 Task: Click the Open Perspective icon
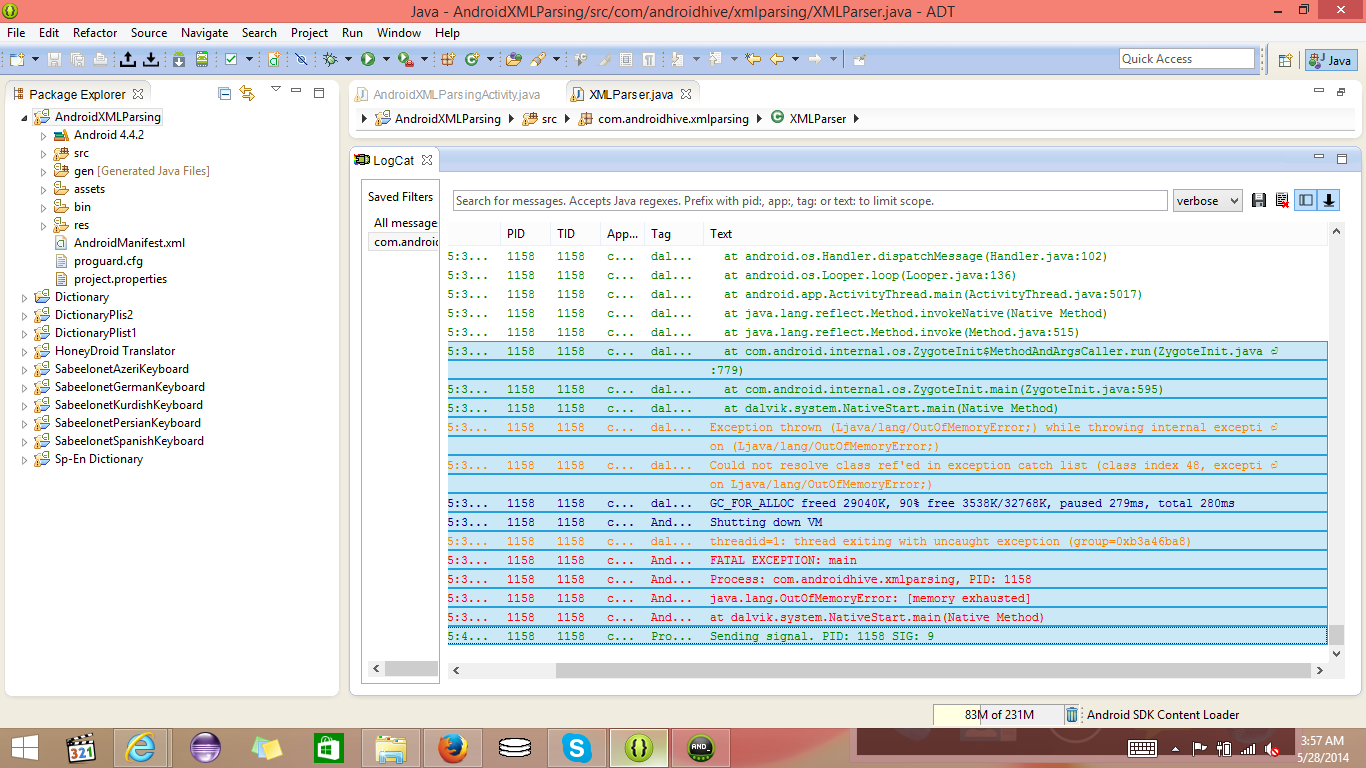point(1286,60)
